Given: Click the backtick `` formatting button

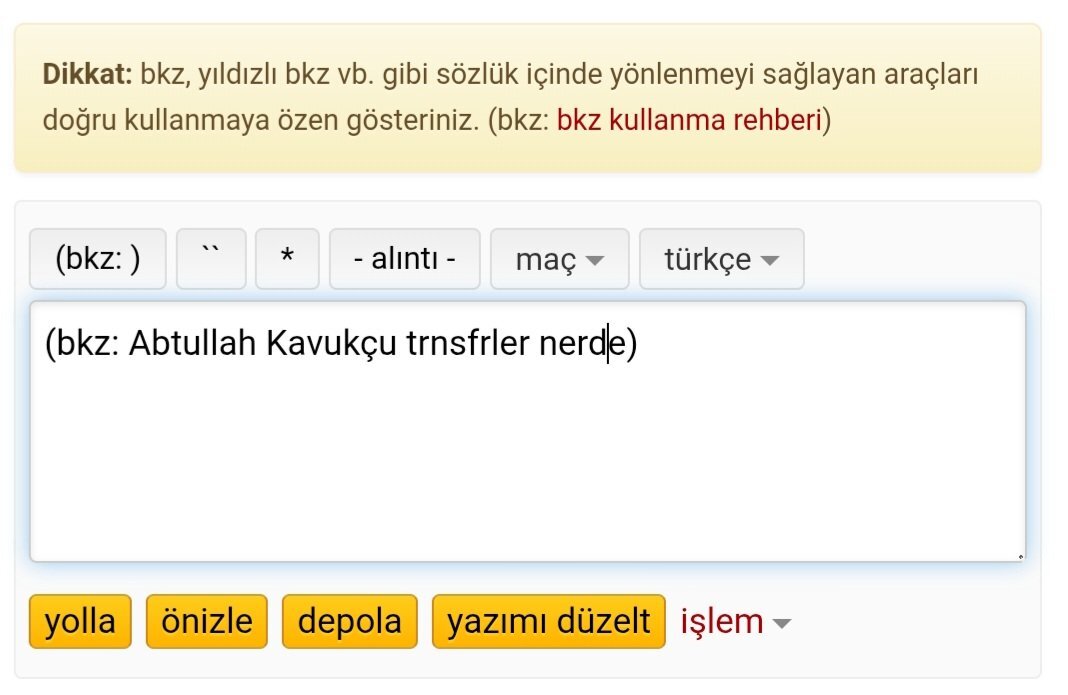Looking at the screenshot, I should 211,259.
